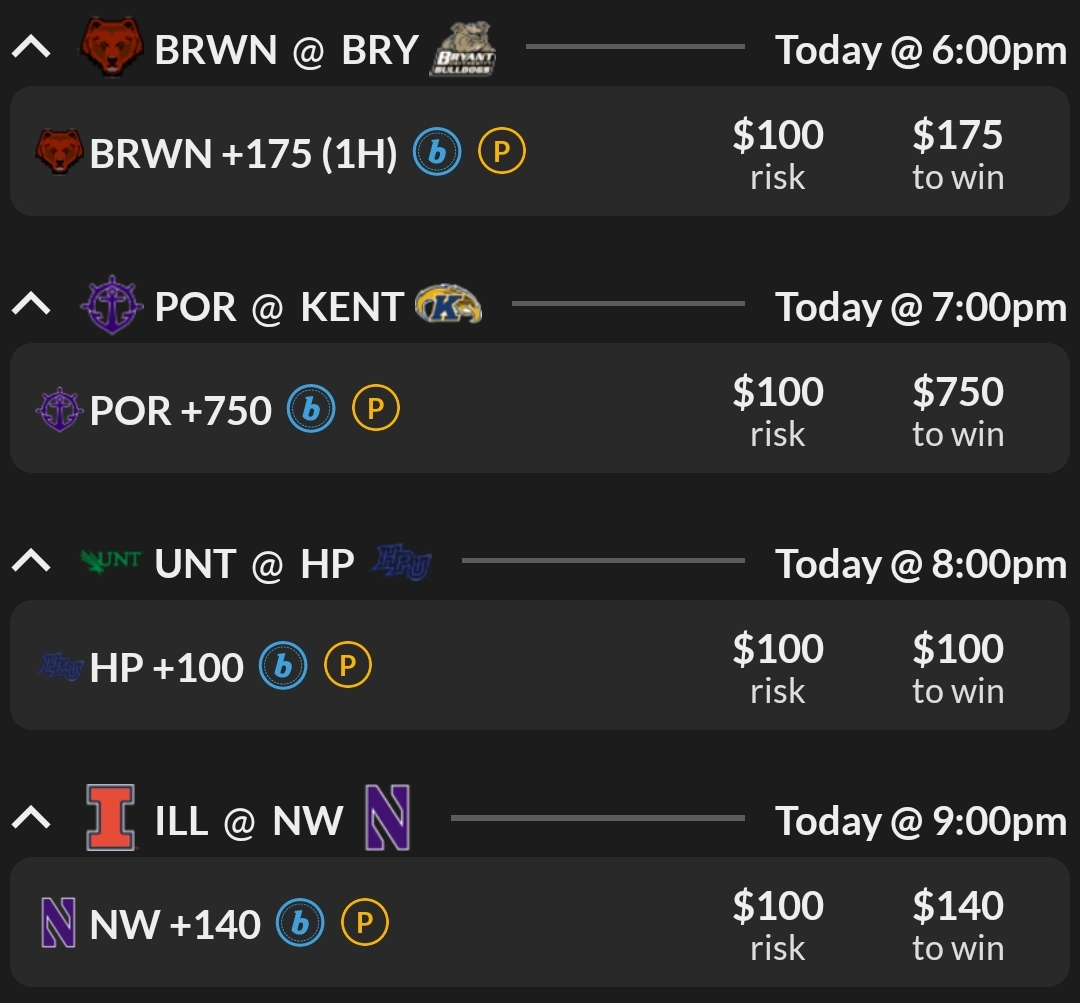Click the blue 'b' badge beside POR +750

click(x=311, y=409)
